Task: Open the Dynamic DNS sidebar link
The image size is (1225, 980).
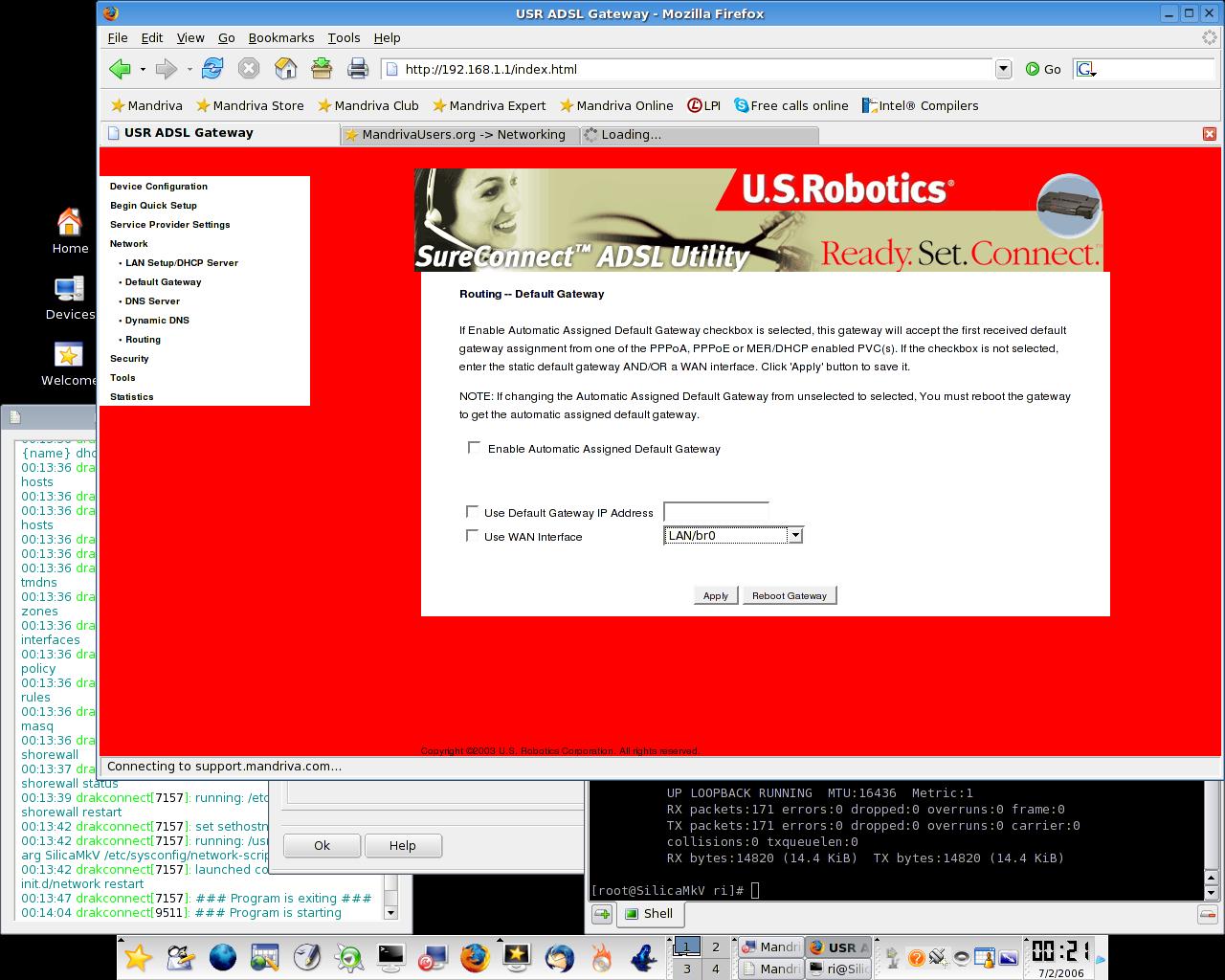Action: click(x=158, y=321)
